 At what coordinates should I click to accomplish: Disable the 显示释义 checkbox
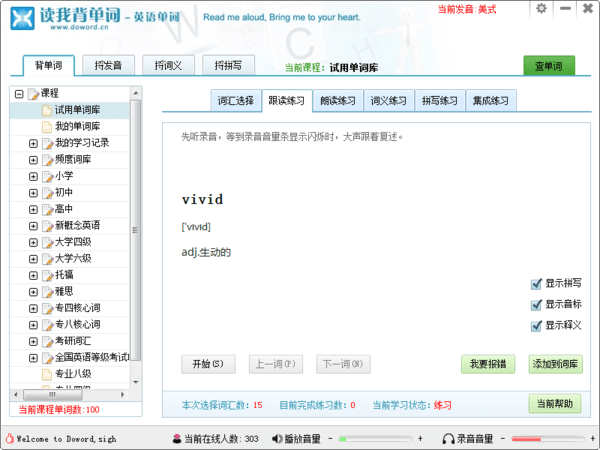[537, 326]
